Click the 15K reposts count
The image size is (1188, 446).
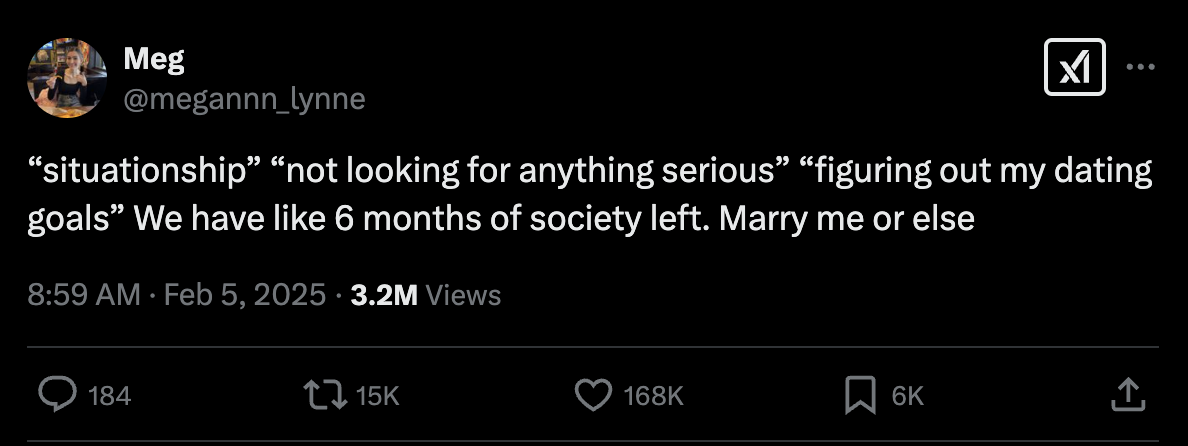(377, 396)
